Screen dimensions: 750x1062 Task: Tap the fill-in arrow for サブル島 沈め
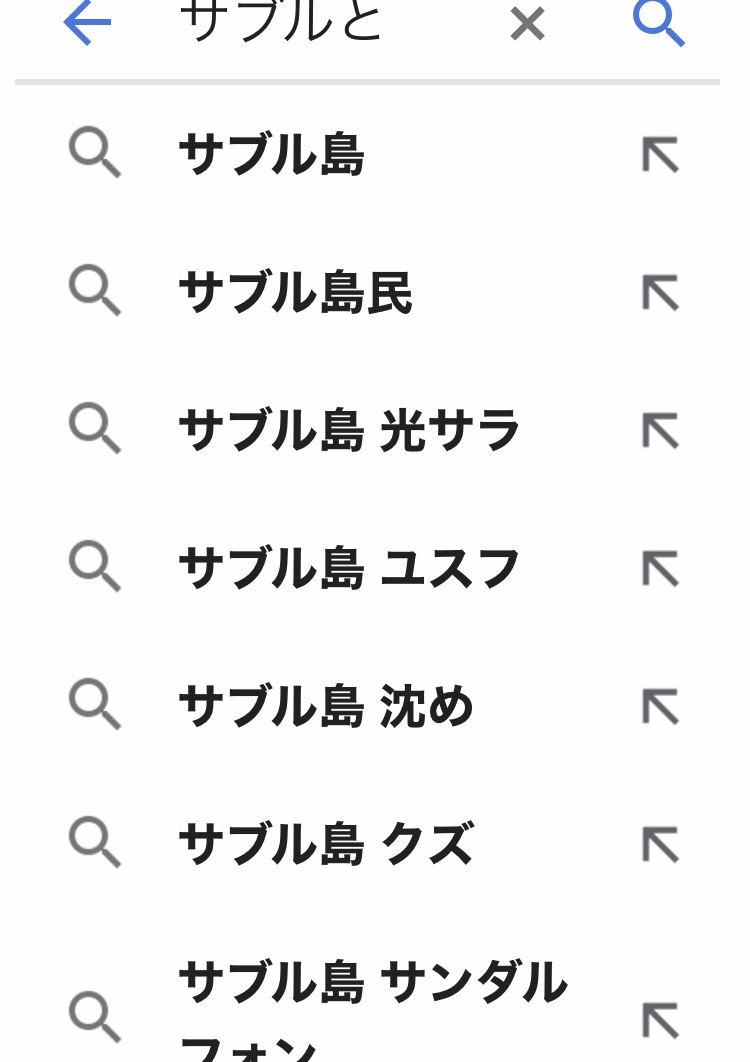tap(660, 707)
